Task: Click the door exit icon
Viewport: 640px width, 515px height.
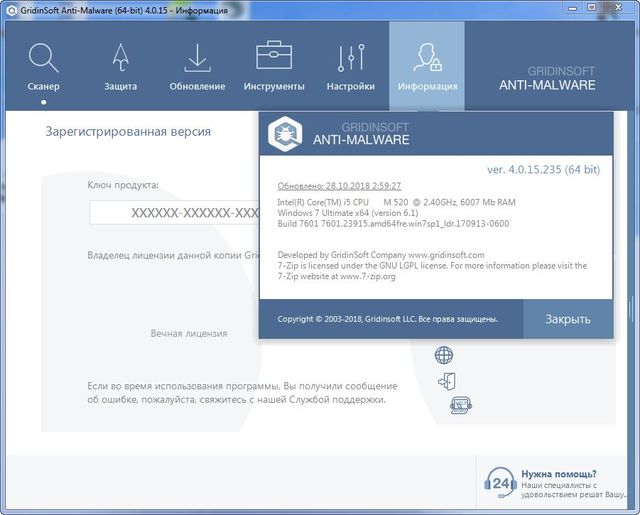Action: pyautogui.click(x=446, y=380)
